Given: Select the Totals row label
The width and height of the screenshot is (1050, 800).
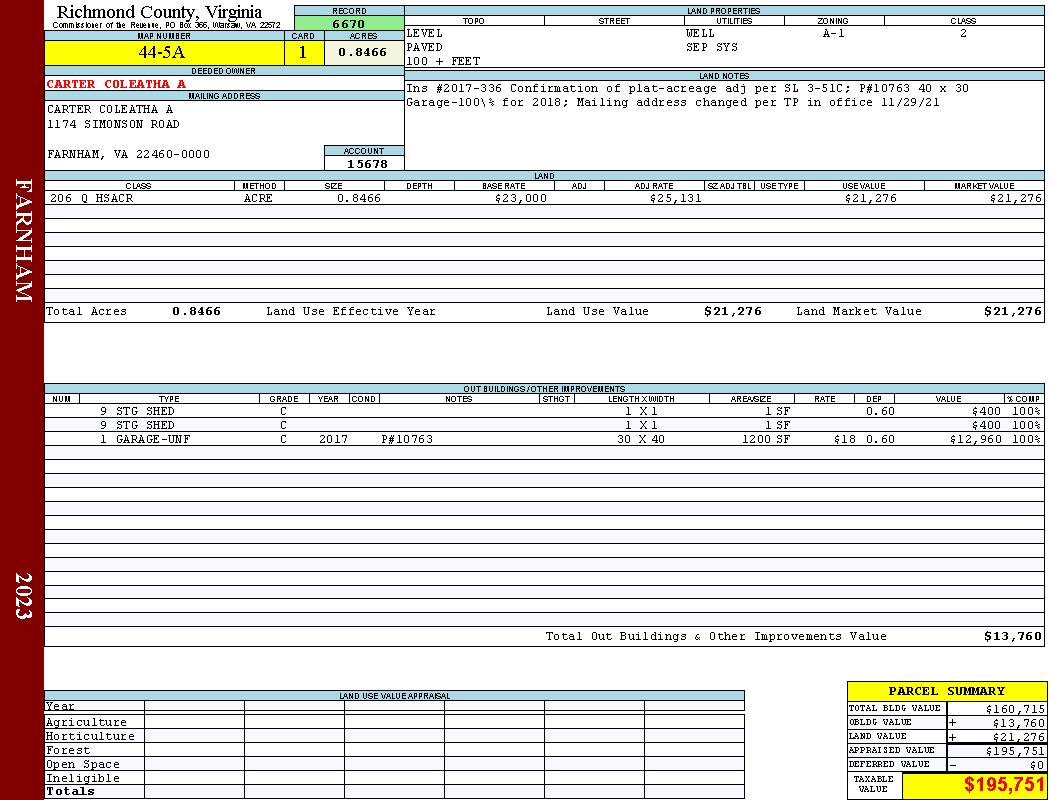Looking at the screenshot, I should tap(70, 791).
